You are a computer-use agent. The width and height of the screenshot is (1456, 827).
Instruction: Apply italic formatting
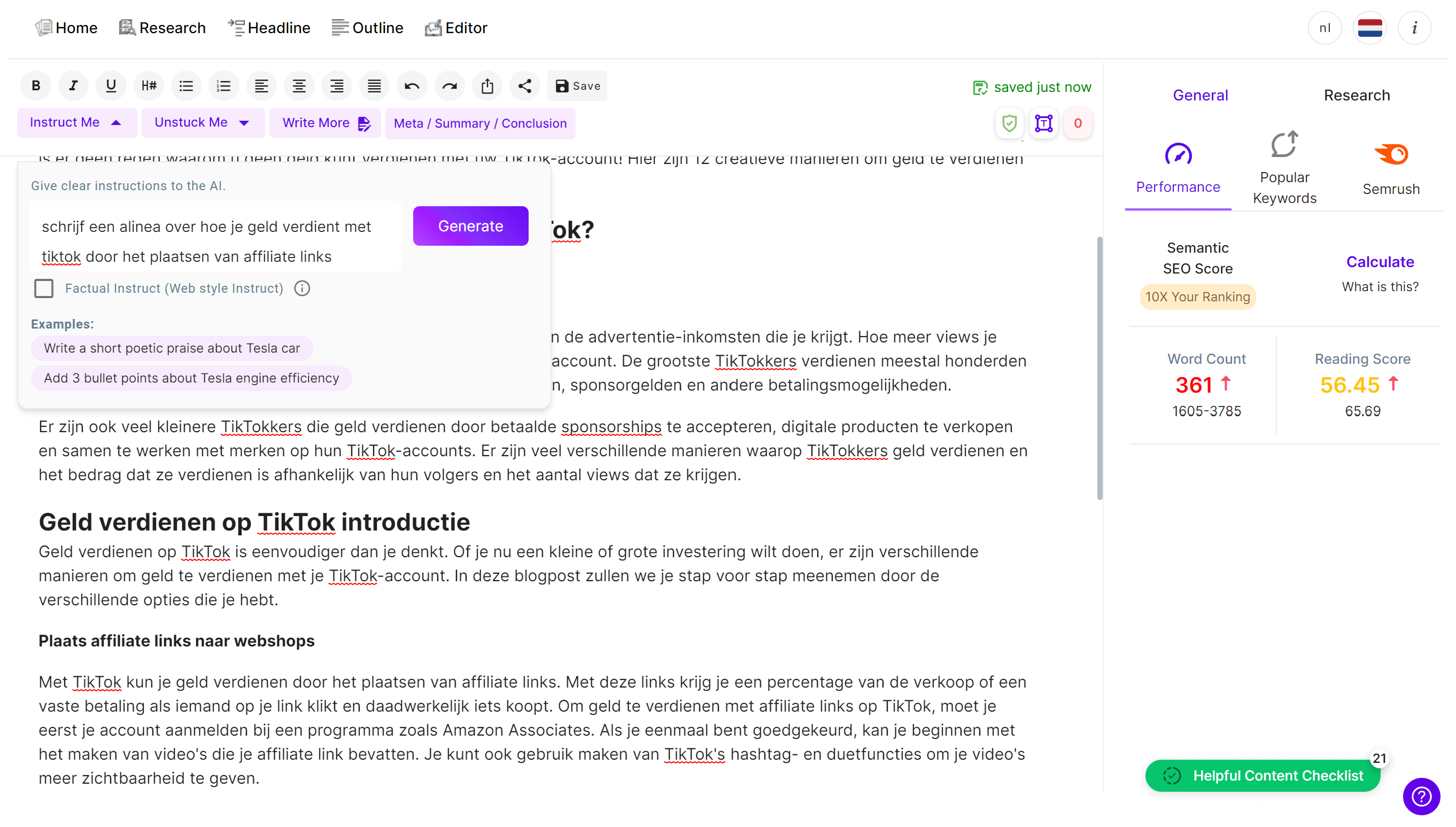pyautogui.click(x=73, y=86)
